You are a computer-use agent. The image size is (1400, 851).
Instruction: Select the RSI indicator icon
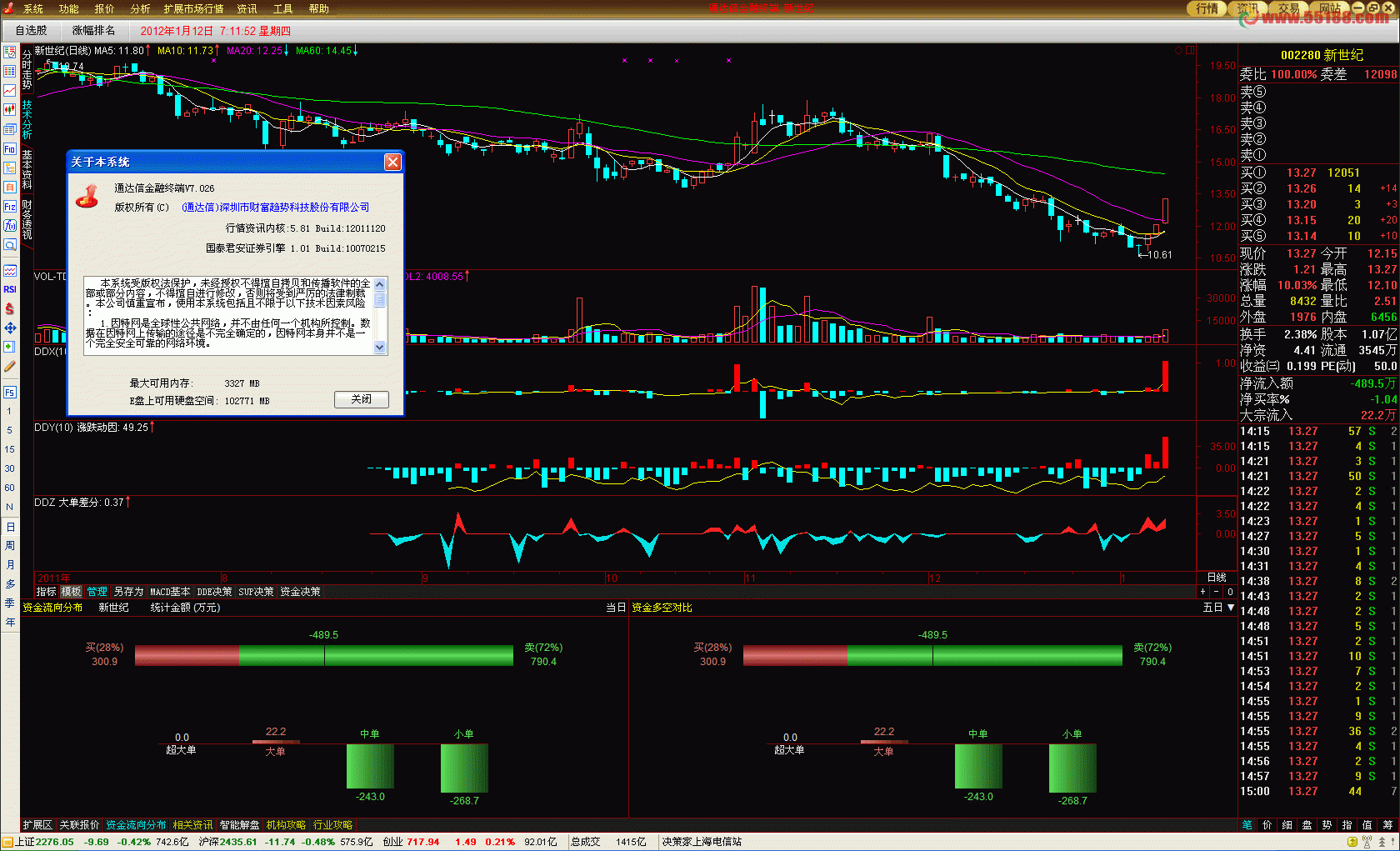(x=10, y=289)
